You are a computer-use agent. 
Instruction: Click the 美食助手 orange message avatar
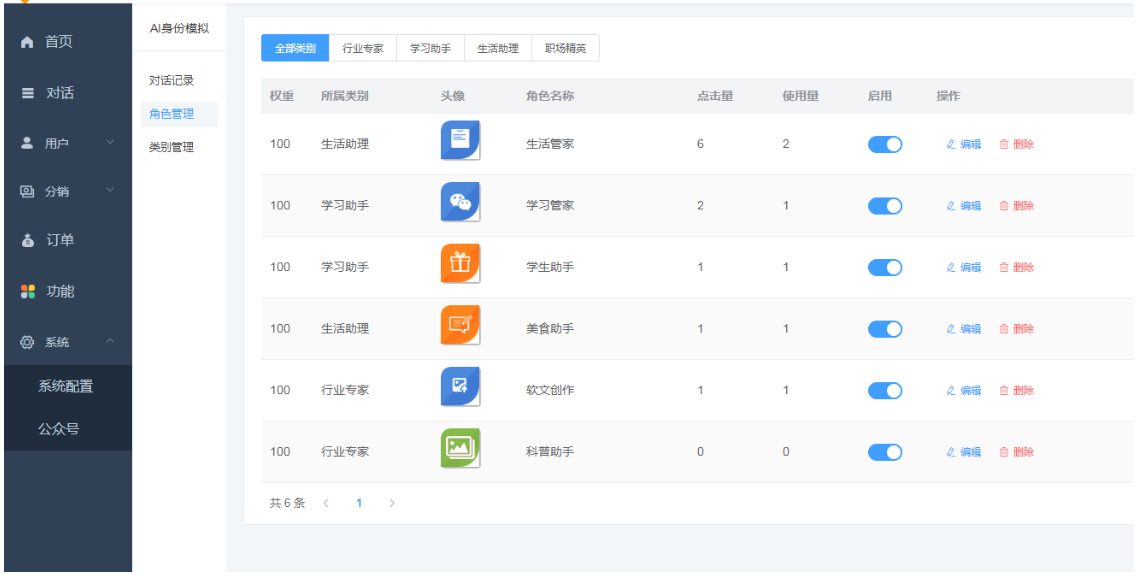pyautogui.click(x=460, y=325)
